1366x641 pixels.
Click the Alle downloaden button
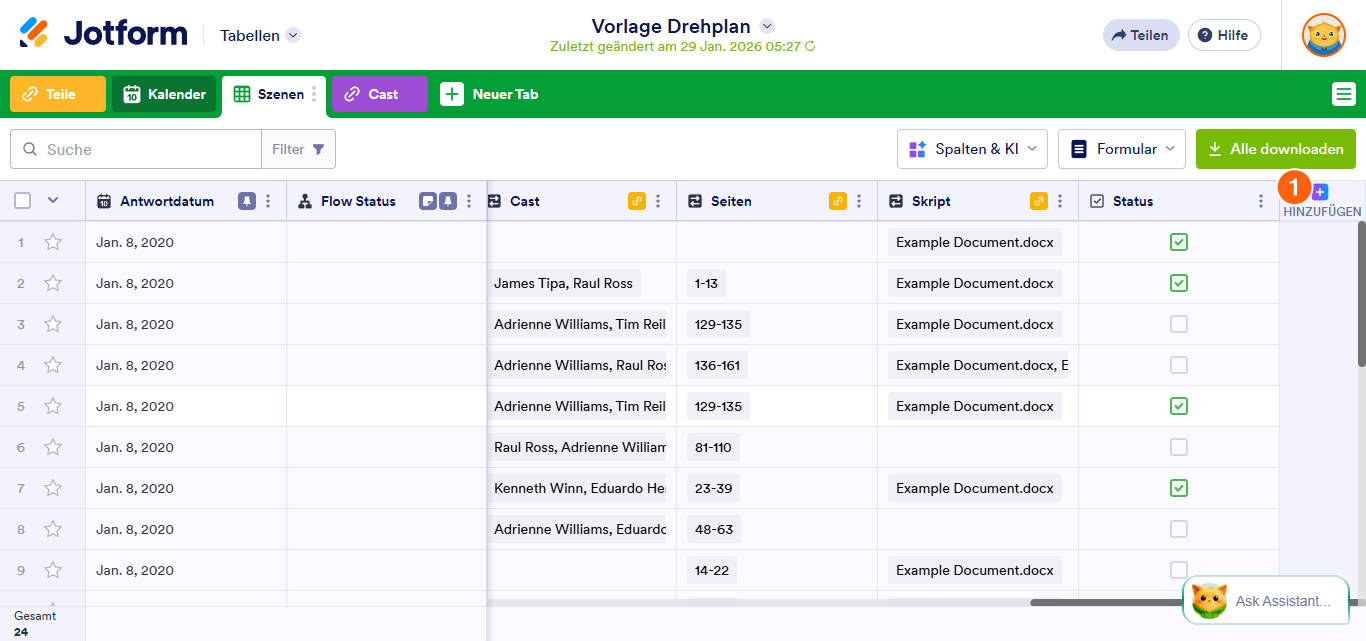pos(1275,149)
